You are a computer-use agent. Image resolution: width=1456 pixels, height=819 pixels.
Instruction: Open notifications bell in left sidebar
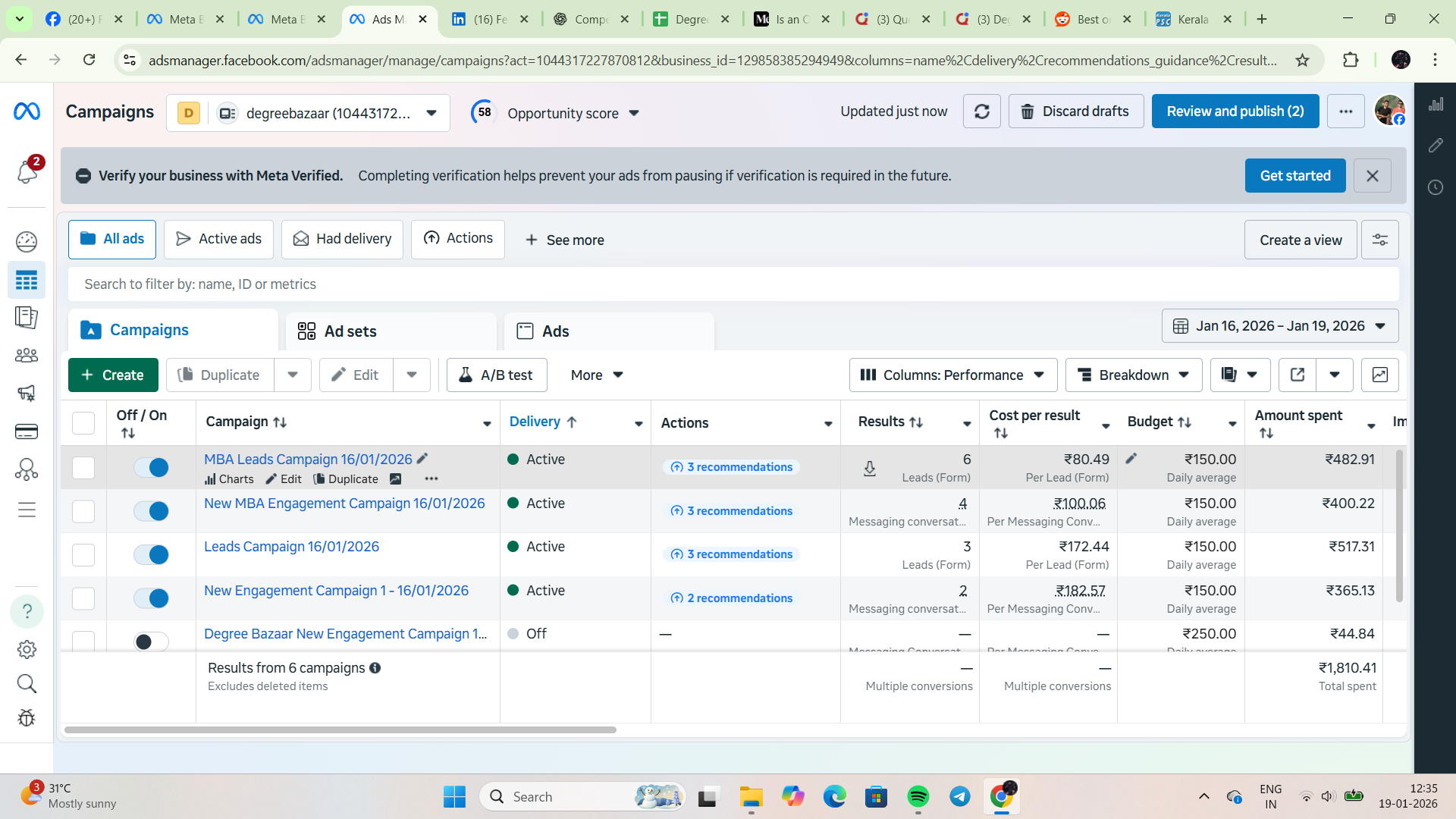point(27,171)
